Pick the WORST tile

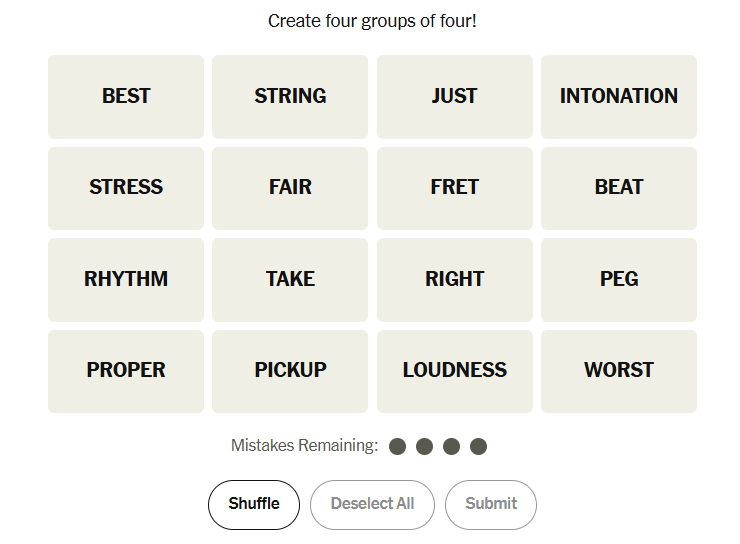point(619,371)
